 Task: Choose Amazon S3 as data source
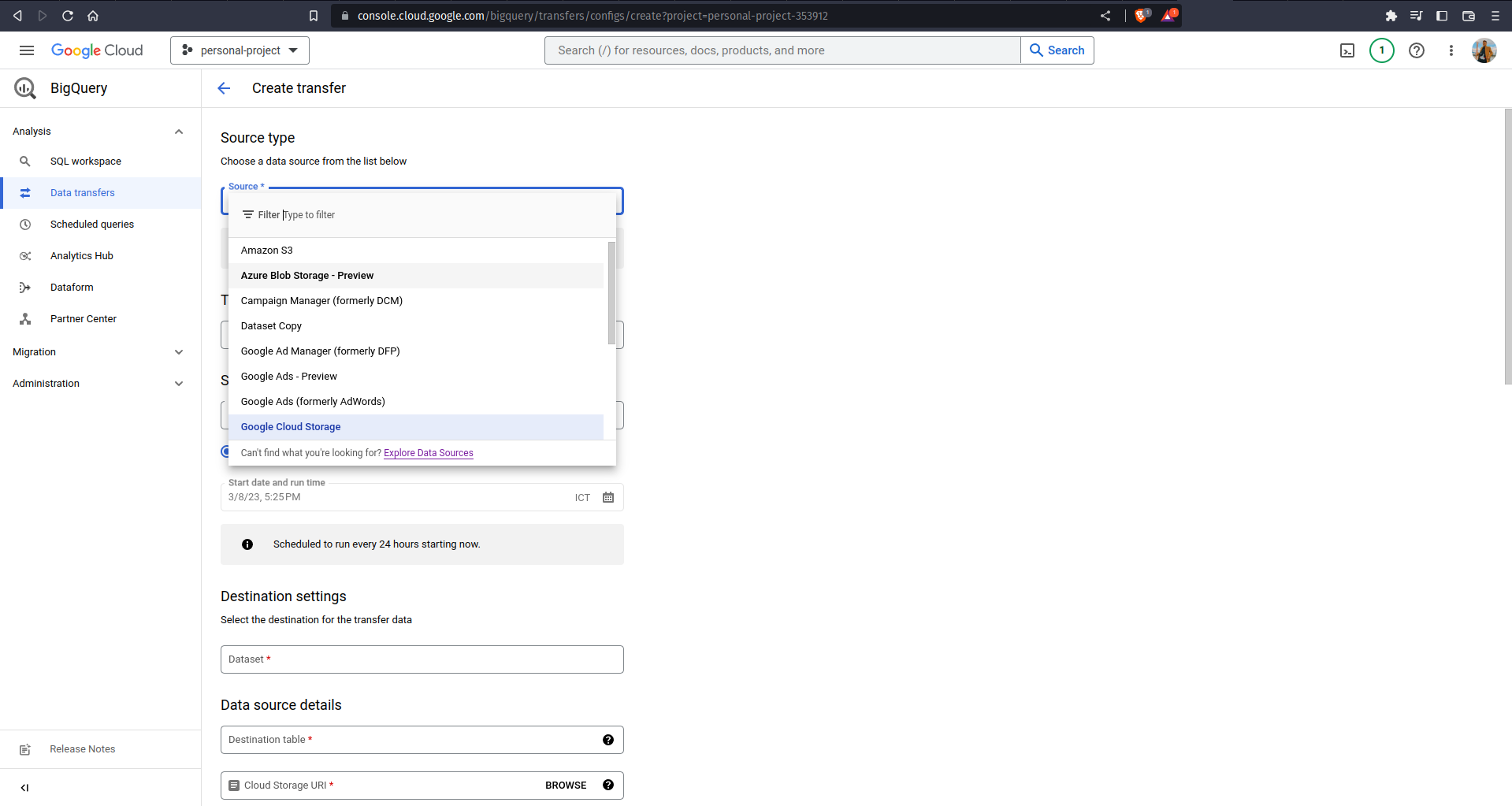tap(267, 251)
